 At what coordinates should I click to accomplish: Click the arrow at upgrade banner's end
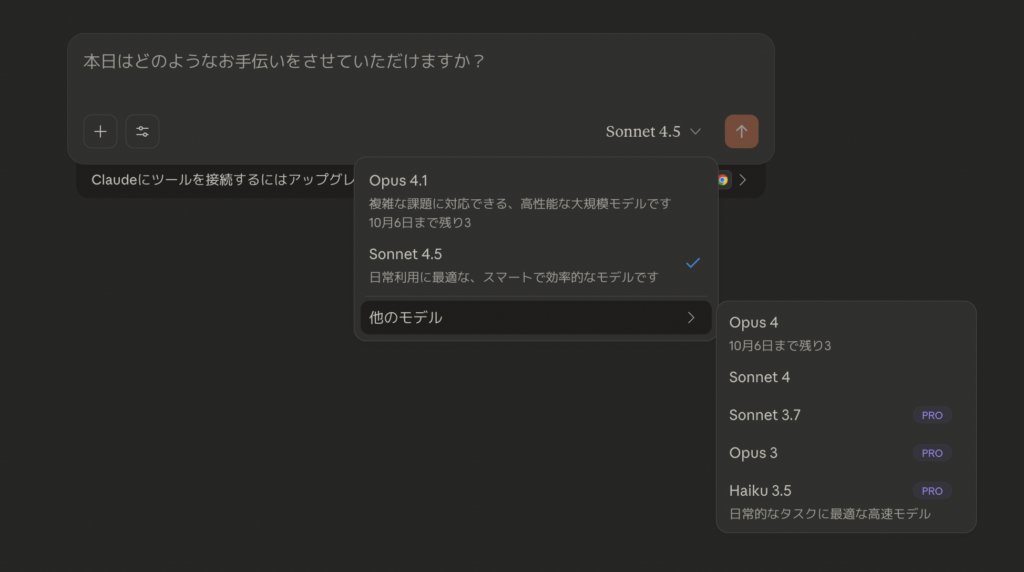(742, 180)
